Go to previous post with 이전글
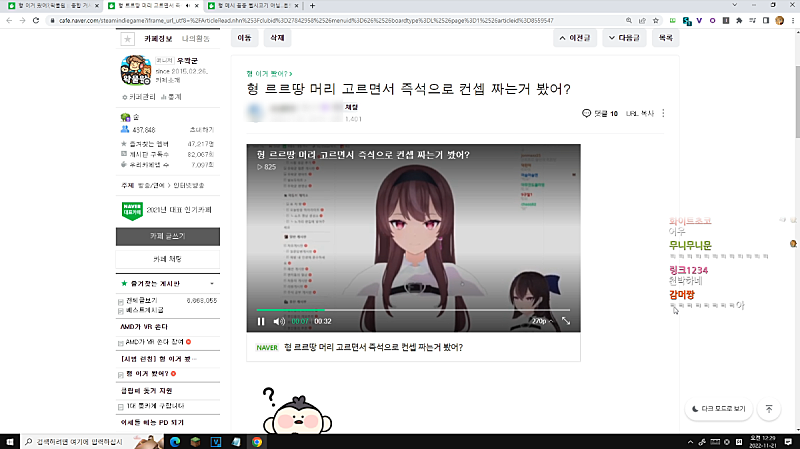800x449 pixels. point(574,38)
